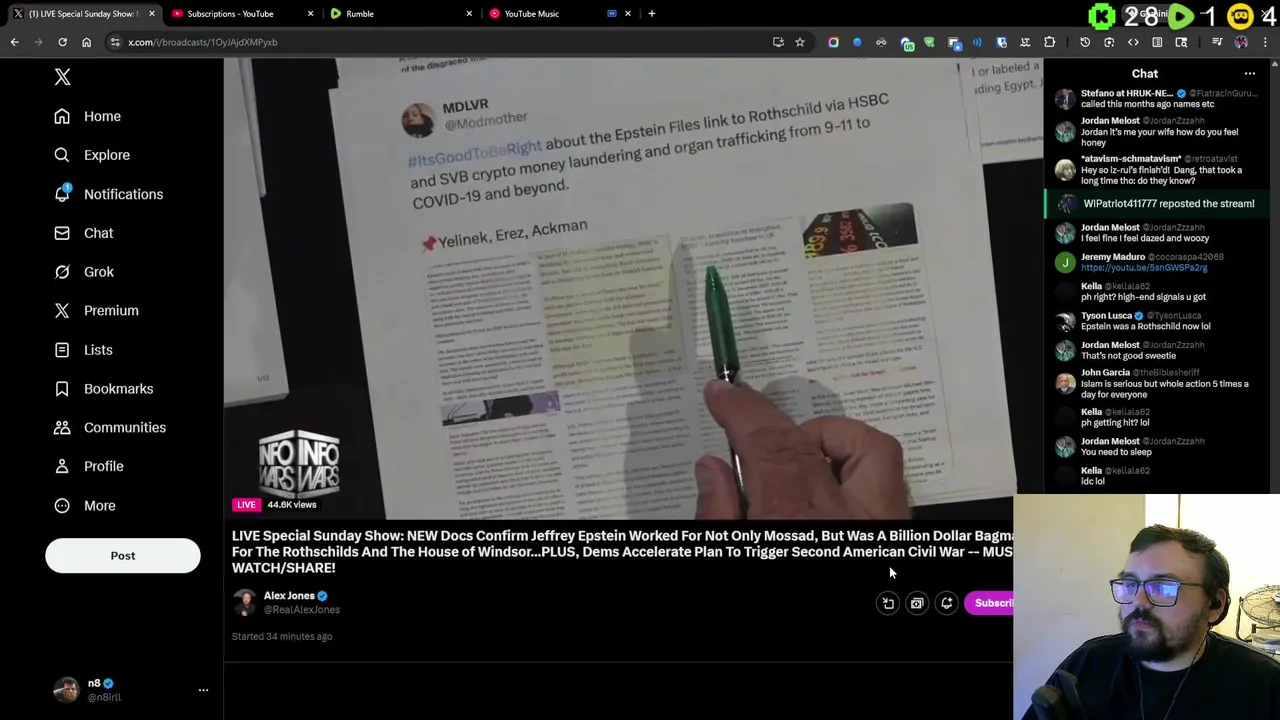Open a new browser tab

652,14
